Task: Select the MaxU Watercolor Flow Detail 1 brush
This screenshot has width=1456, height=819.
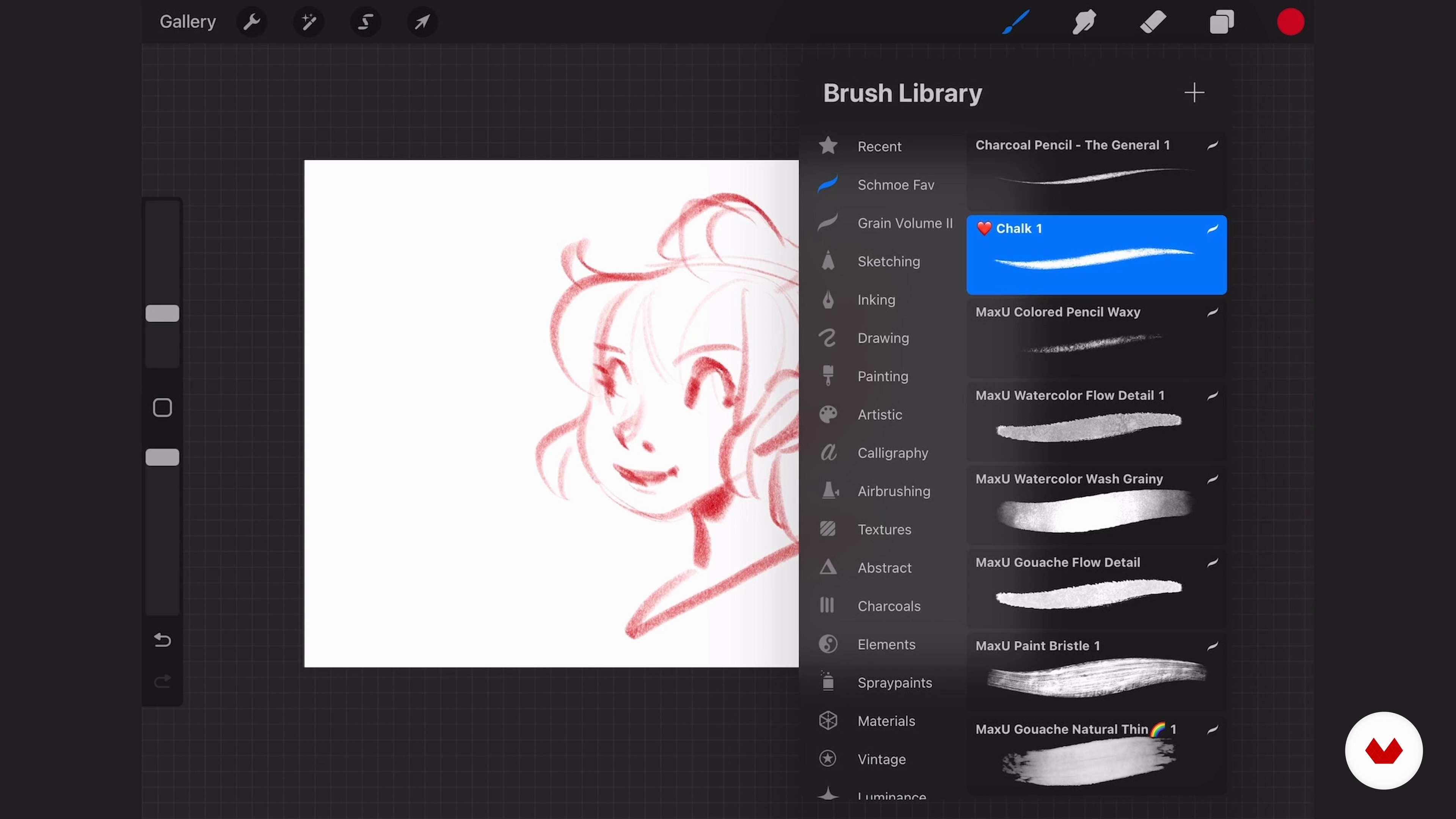Action: click(x=1097, y=422)
